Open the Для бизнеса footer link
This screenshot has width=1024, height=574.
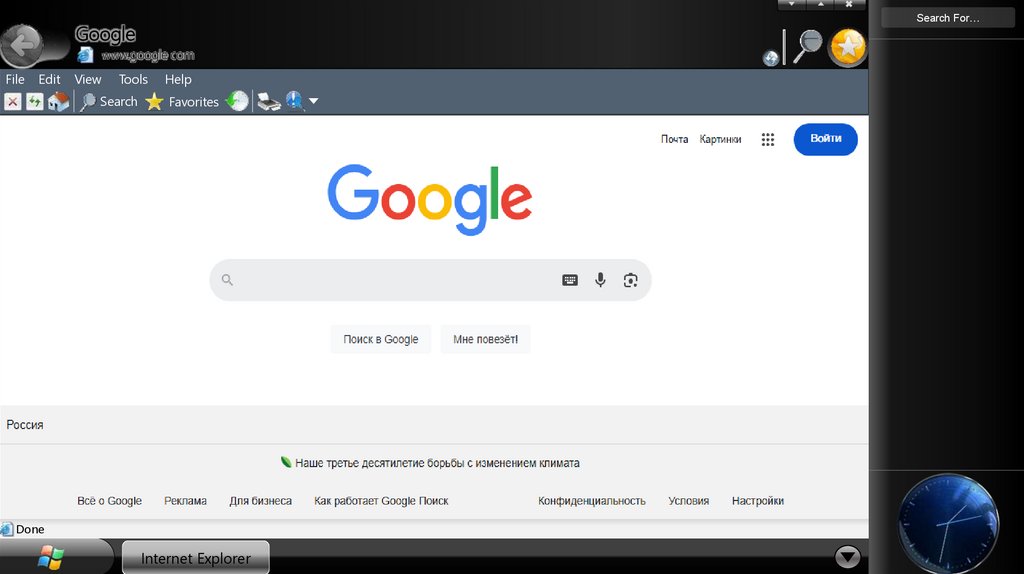tap(261, 501)
